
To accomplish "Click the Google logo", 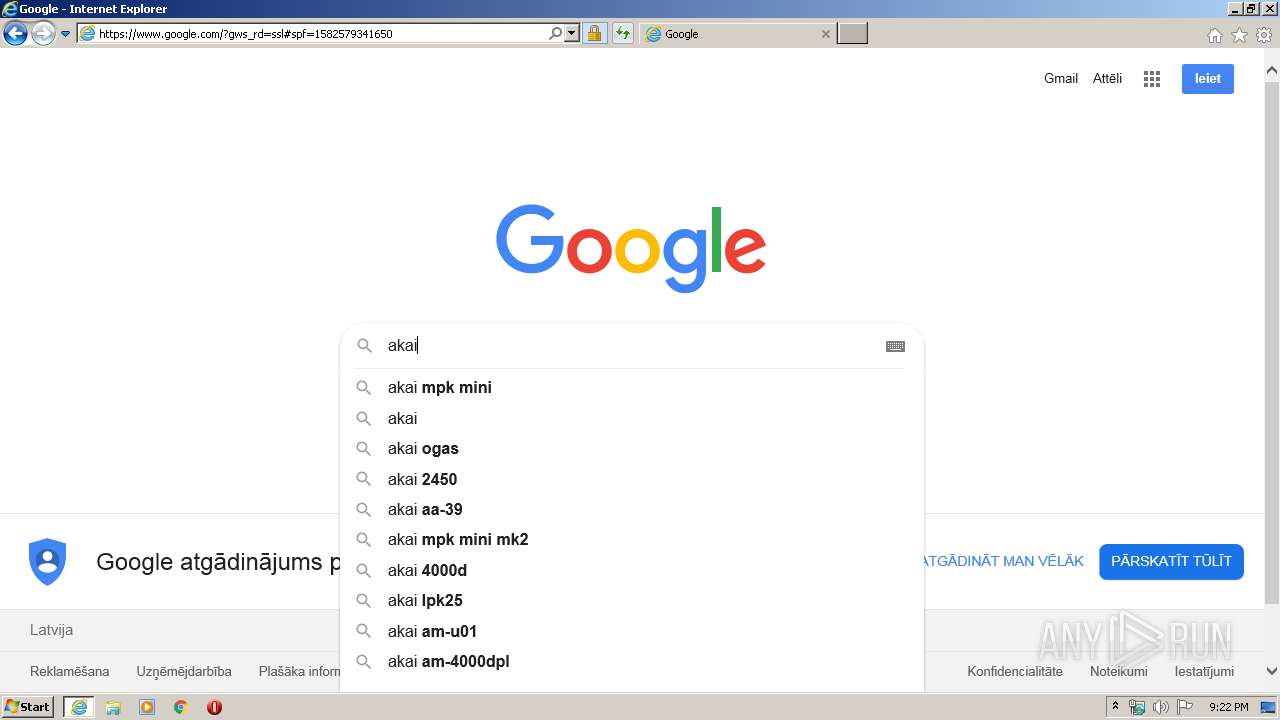I will pyautogui.click(x=631, y=248).
